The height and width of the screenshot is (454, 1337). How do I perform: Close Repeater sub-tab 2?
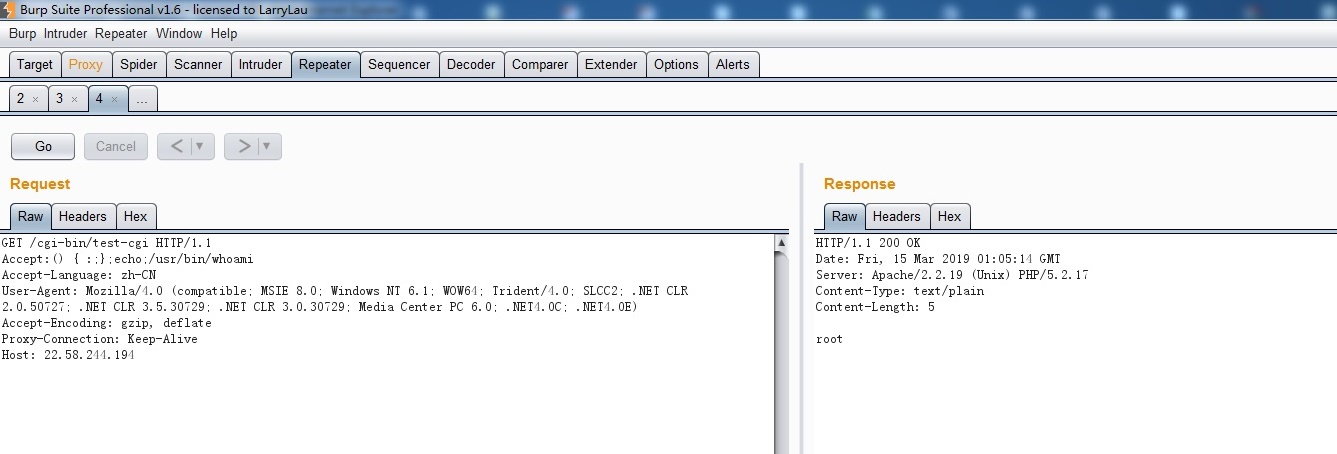click(35, 99)
